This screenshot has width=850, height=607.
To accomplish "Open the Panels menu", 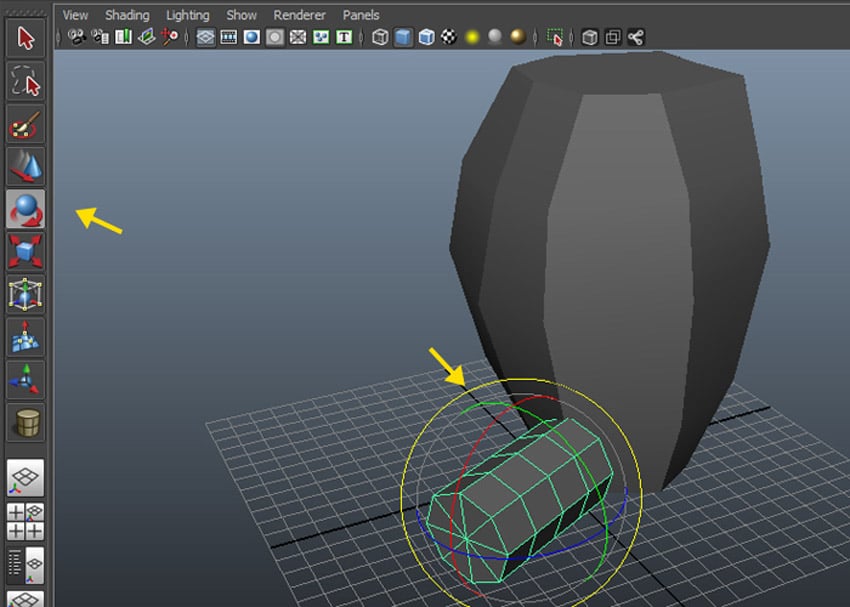I will tap(360, 14).
